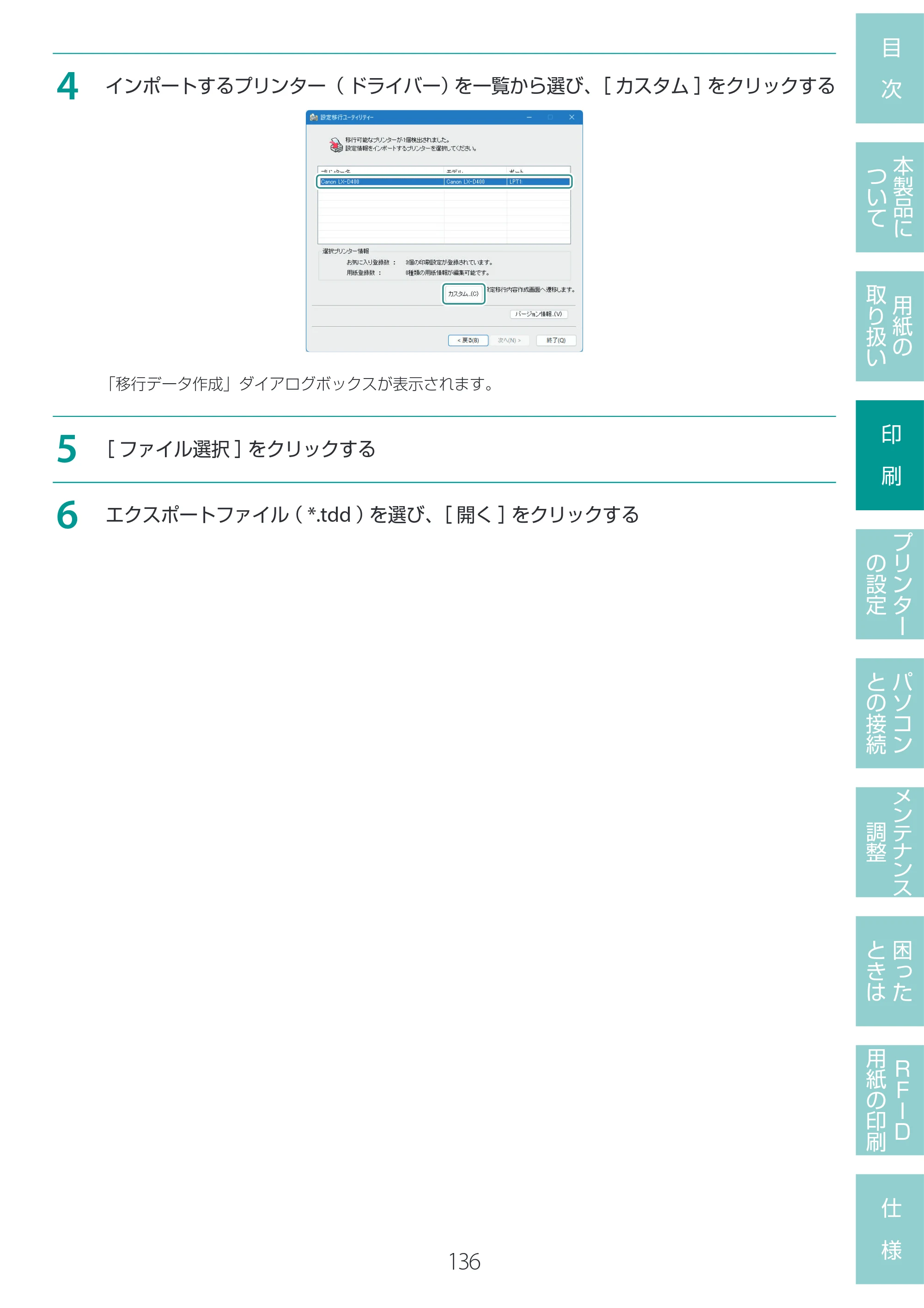
Task: Click the Canon LX-D400 model column cell
Action: tap(475, 182)
